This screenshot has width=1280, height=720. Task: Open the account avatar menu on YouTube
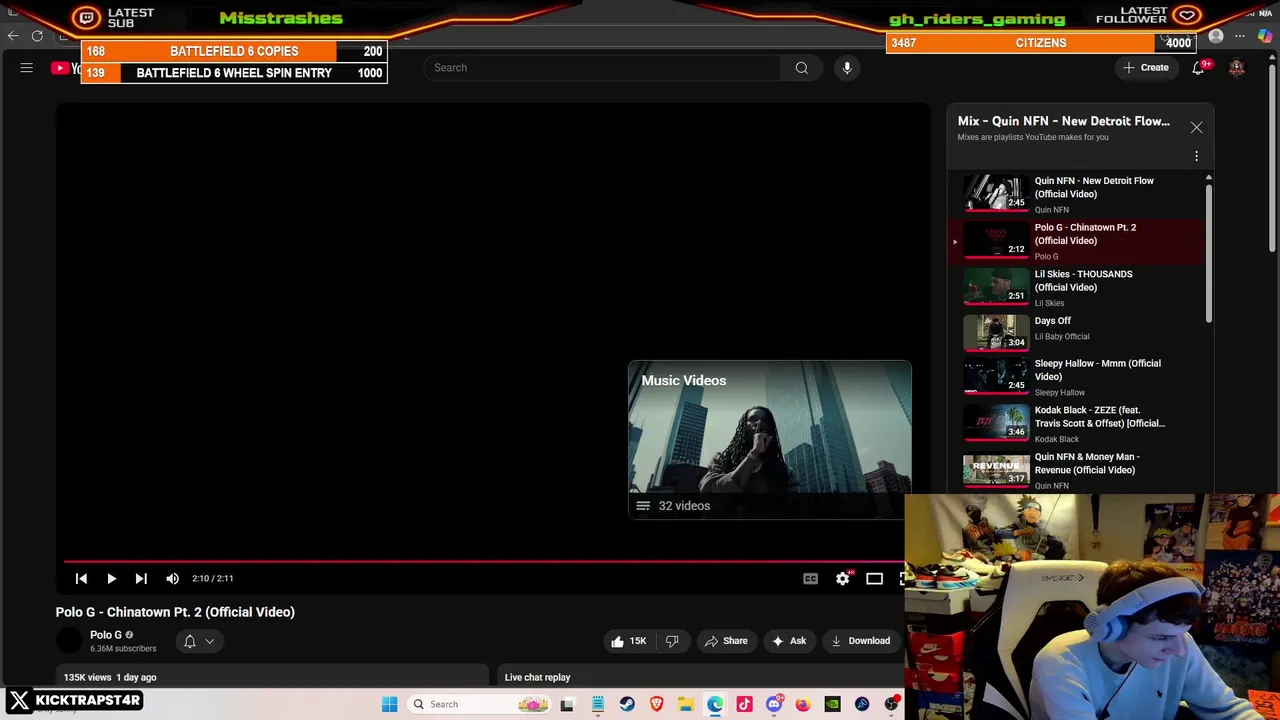pos(1237,68)
